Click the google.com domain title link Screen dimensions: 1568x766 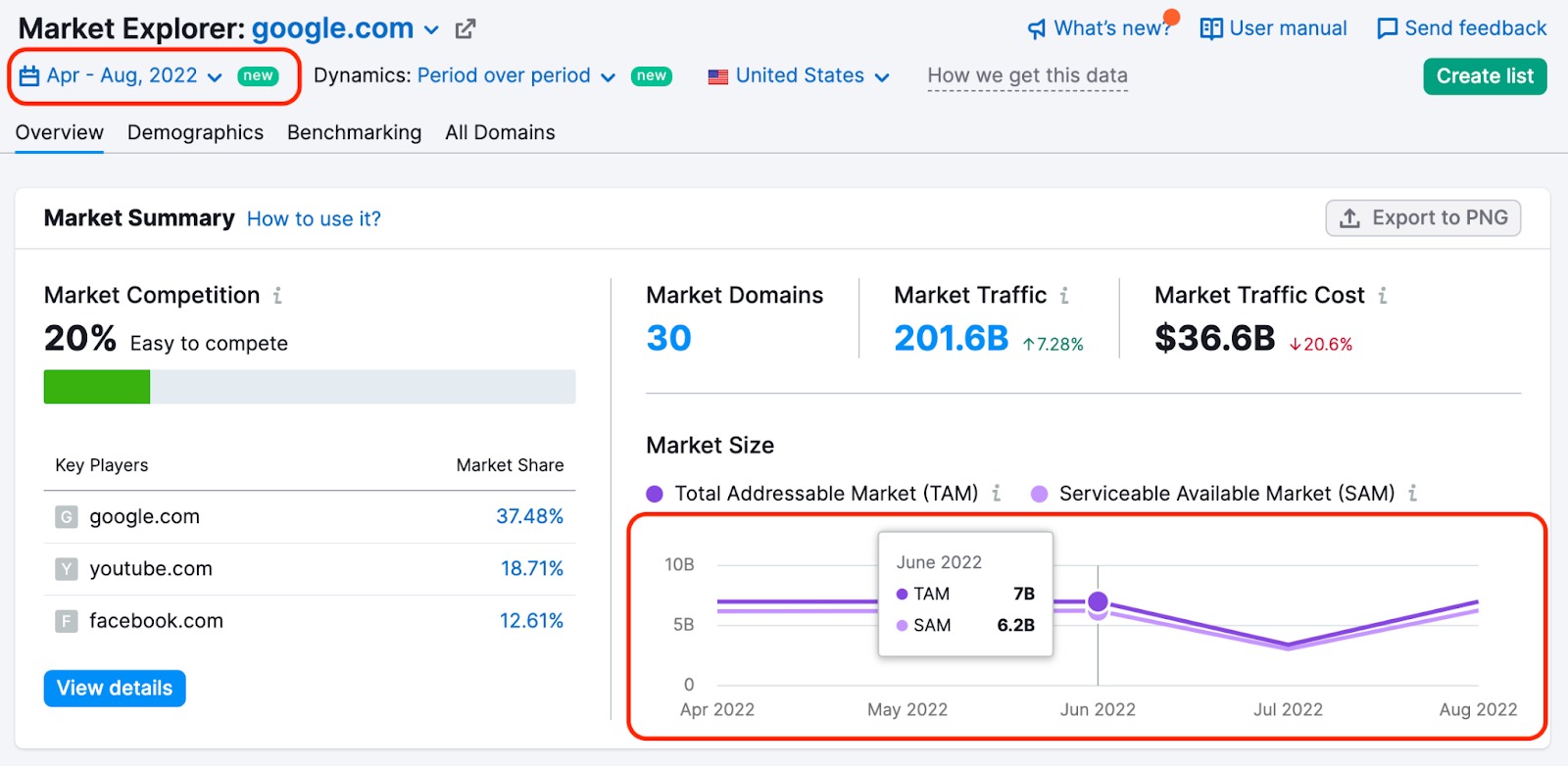(332, 28)
